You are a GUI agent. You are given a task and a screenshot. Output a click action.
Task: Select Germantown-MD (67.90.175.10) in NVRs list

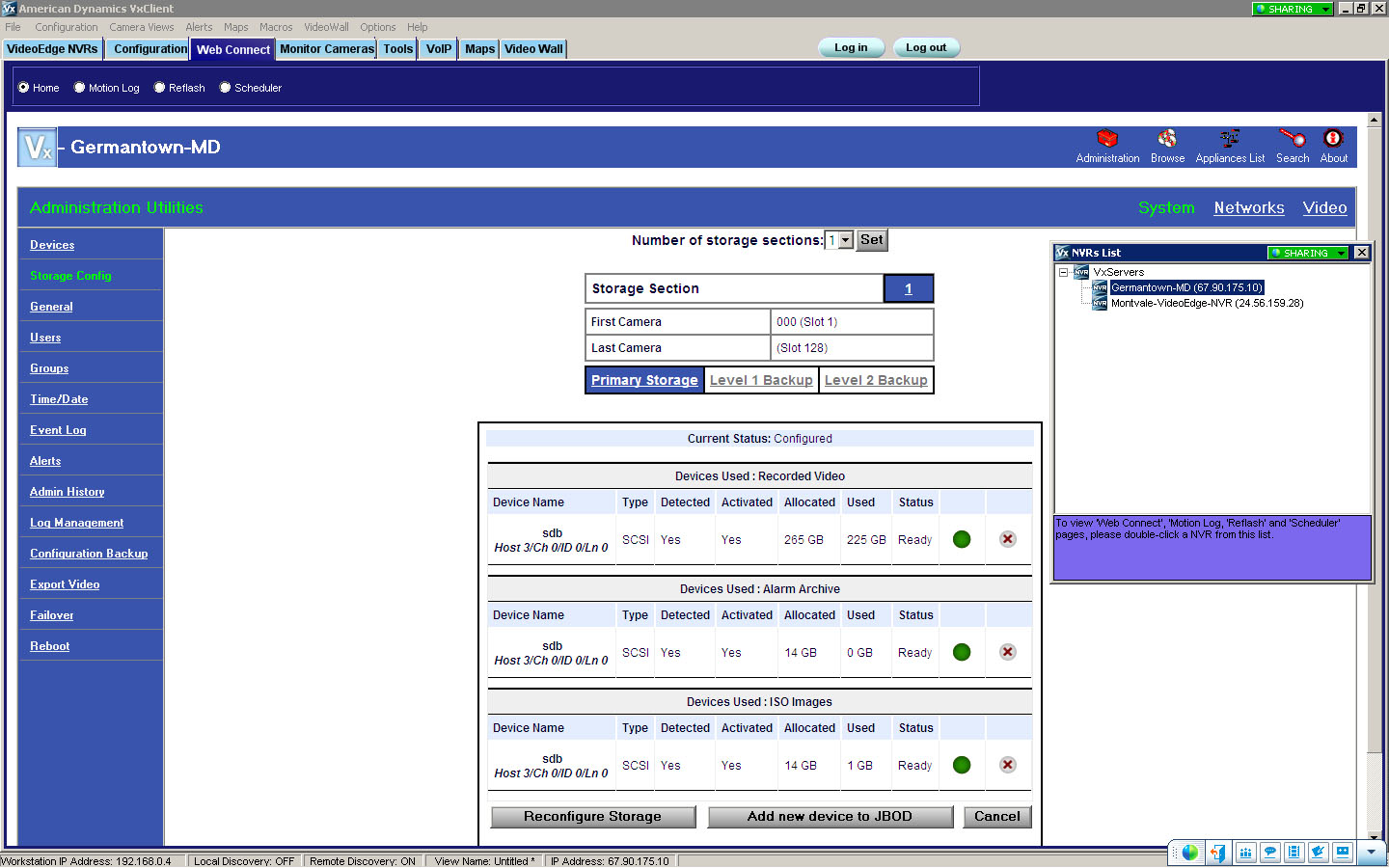point(1186,287)
